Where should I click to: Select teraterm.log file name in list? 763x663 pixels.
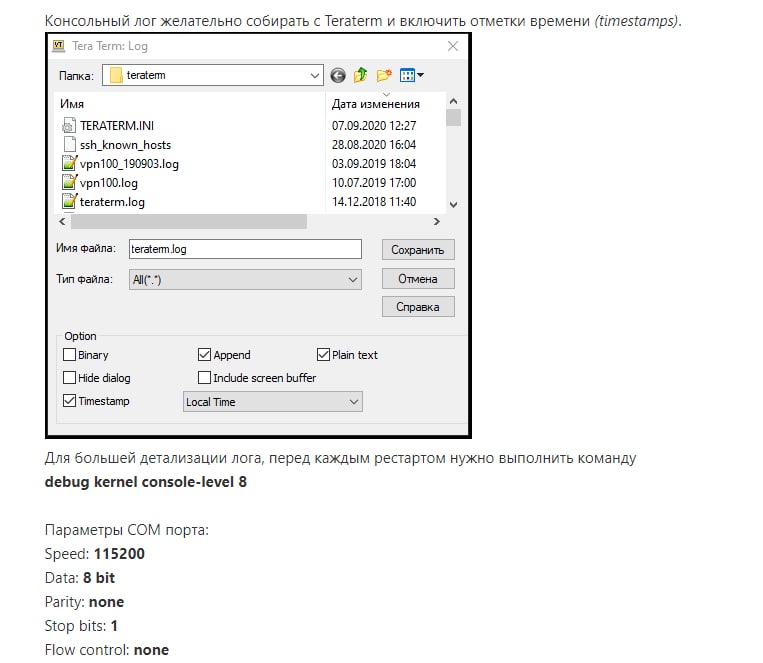tap(112, 202)
